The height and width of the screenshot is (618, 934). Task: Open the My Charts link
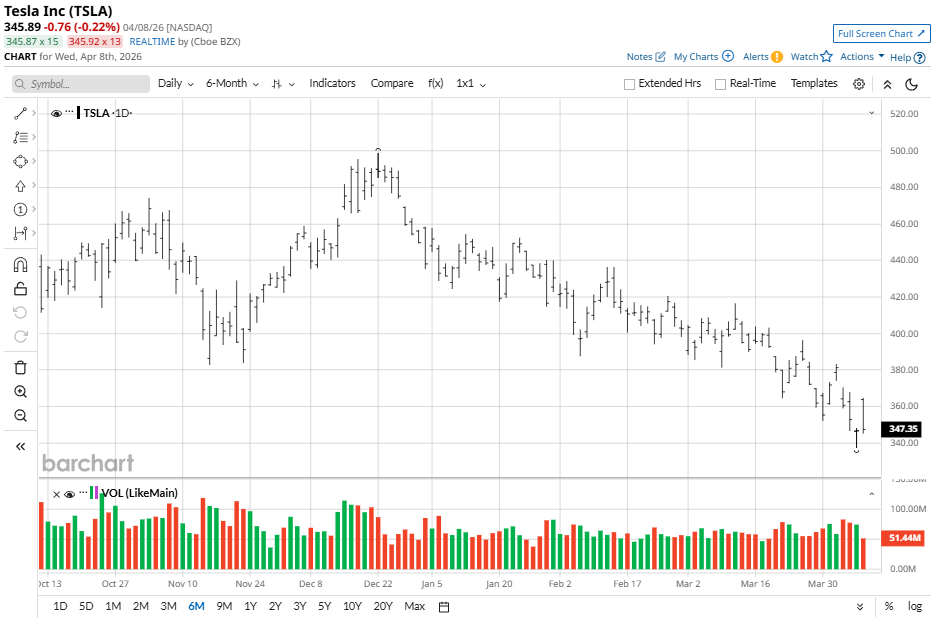(x=696, y=57)
